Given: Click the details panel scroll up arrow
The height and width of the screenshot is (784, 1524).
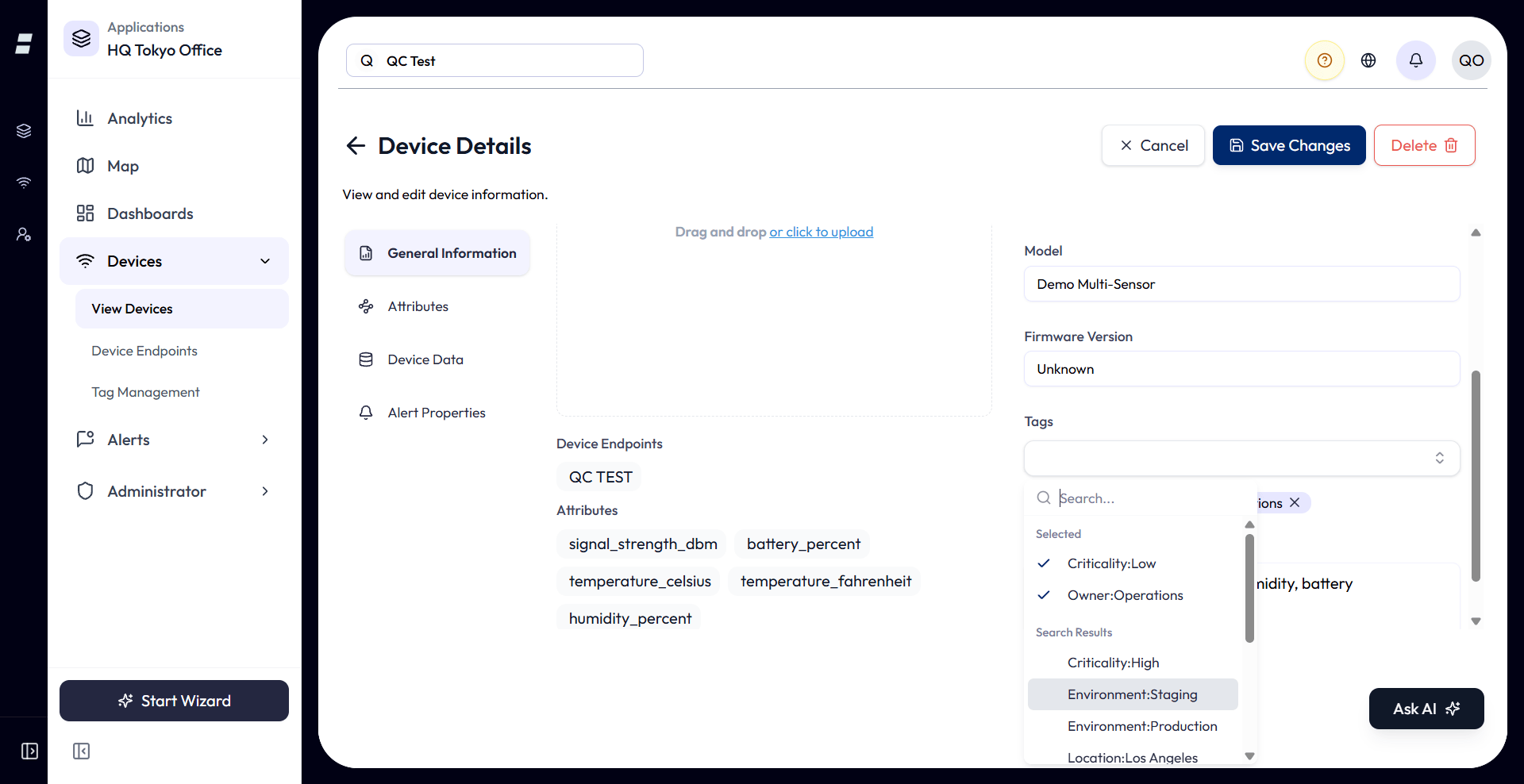Looking at the screenshot, I should coord(1476,233).
